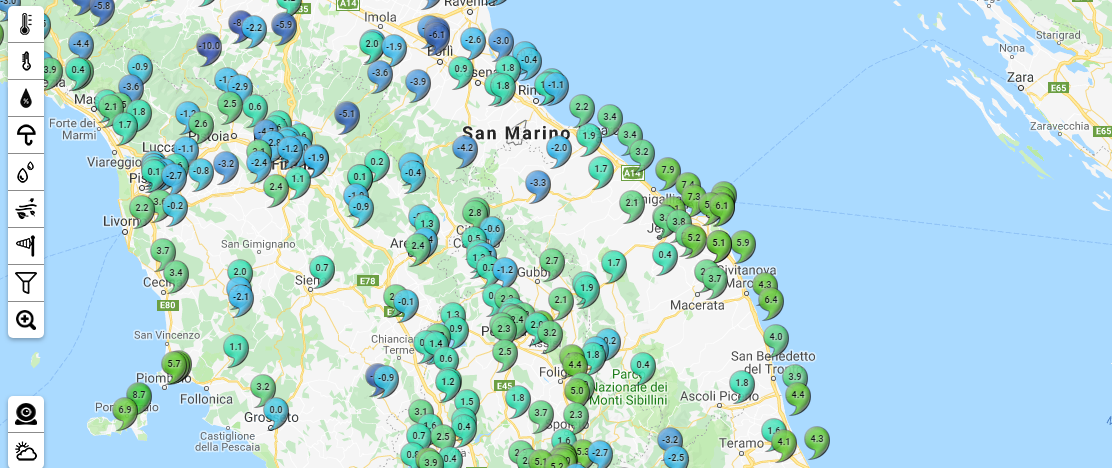The image size is (1112, 468).
Task: Select the -5.1 dark blue marker
Action: pos(347,115)
